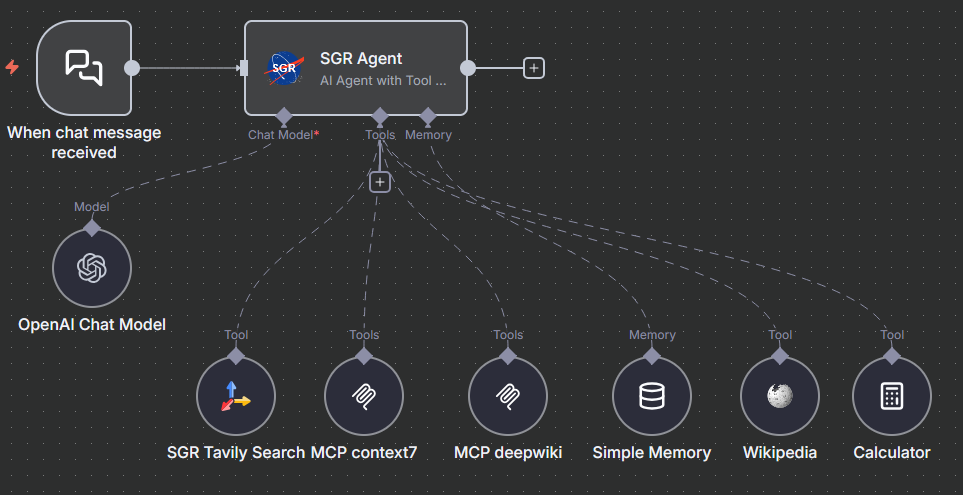Image resolution: width=963 pixels, height=495 pixels.
Task: Select the MCP deepwiki node icon
Action: (x=508, y=396)
